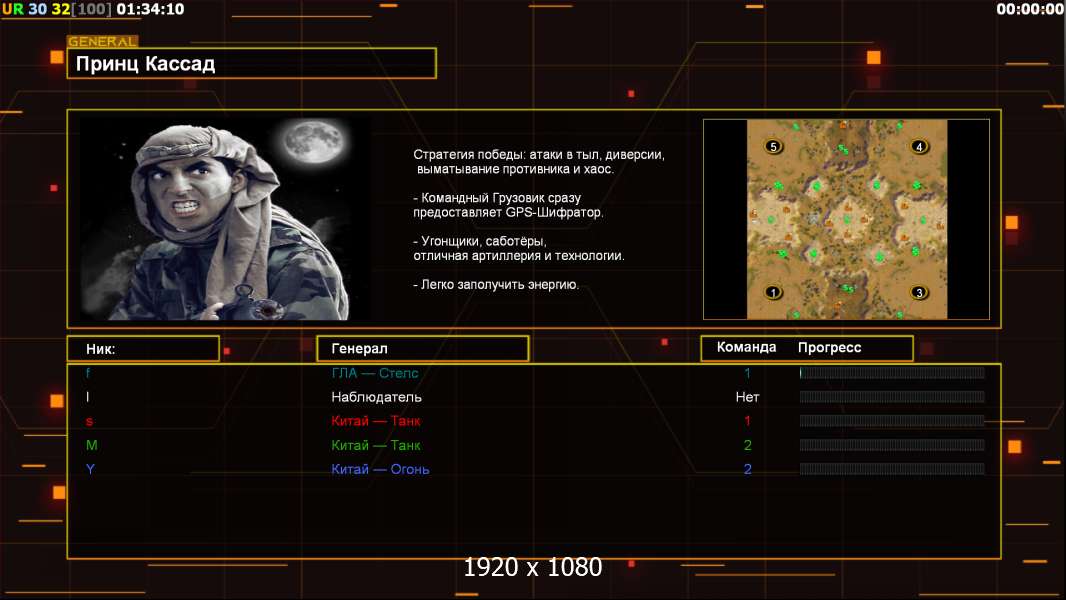Click the 'Прогресс' column header

(x=829, y=348)
